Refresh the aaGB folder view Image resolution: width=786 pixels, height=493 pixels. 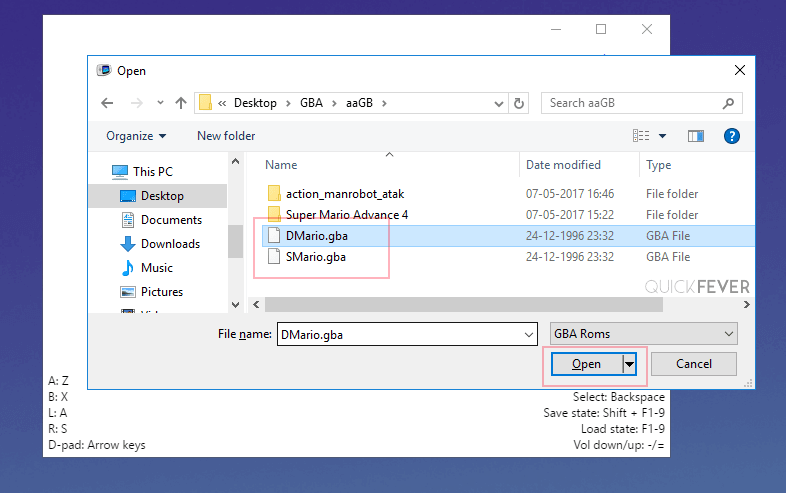519,103
